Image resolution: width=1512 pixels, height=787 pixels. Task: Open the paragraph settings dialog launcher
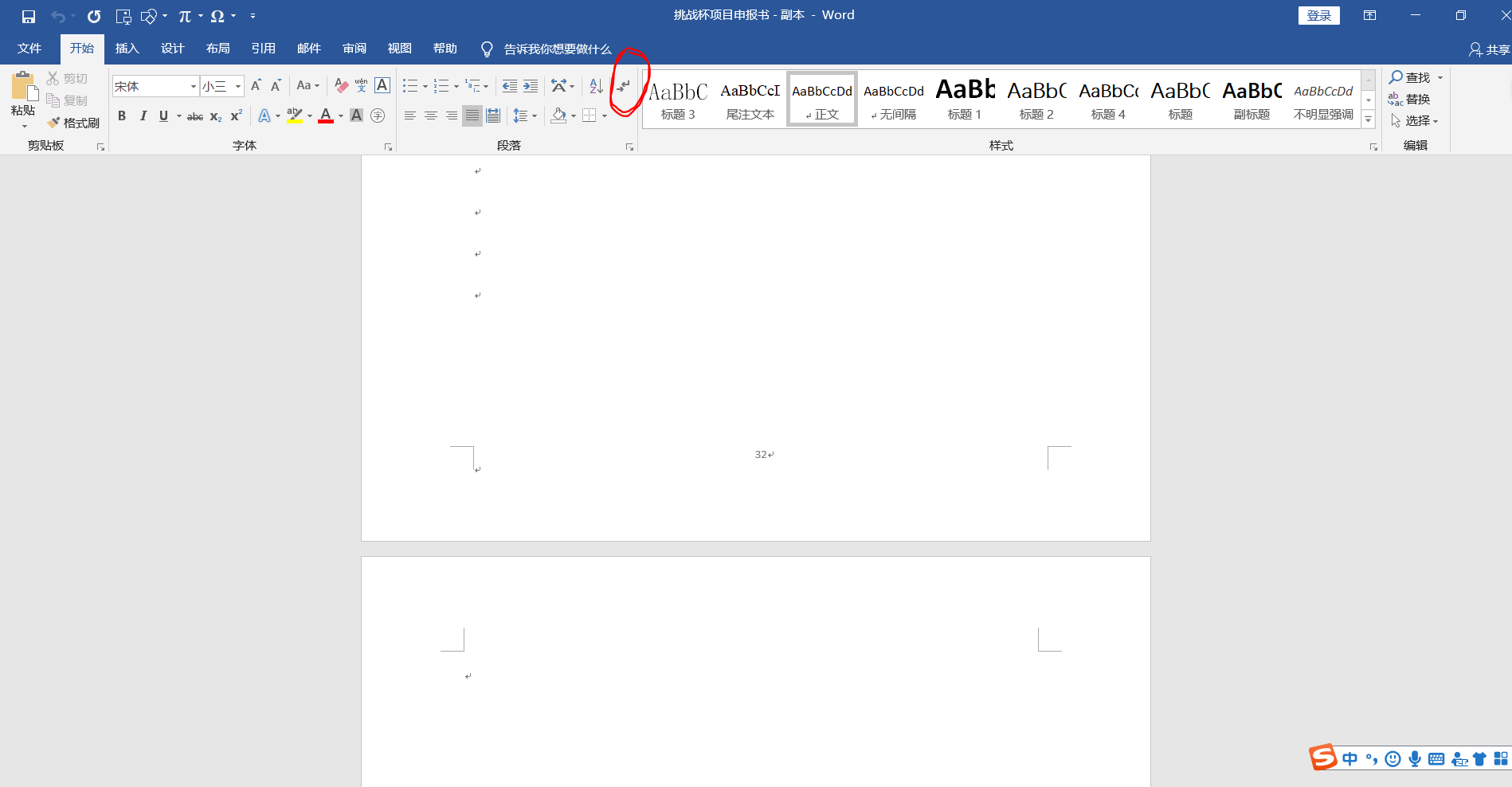point(629,147)
